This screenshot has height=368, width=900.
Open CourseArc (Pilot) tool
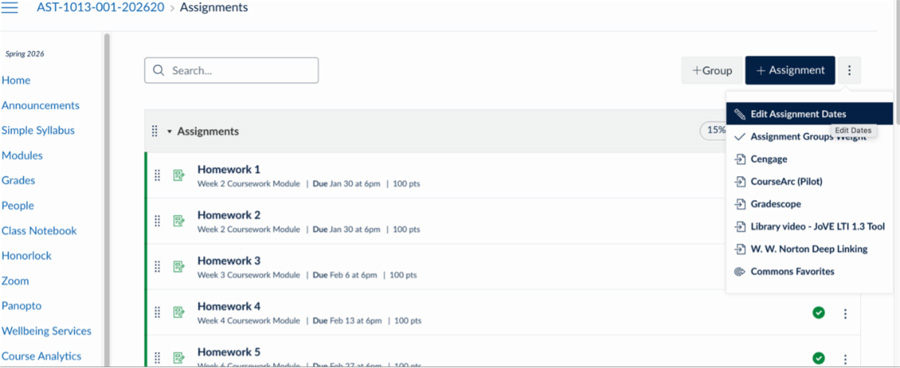(x=809, y=181)
